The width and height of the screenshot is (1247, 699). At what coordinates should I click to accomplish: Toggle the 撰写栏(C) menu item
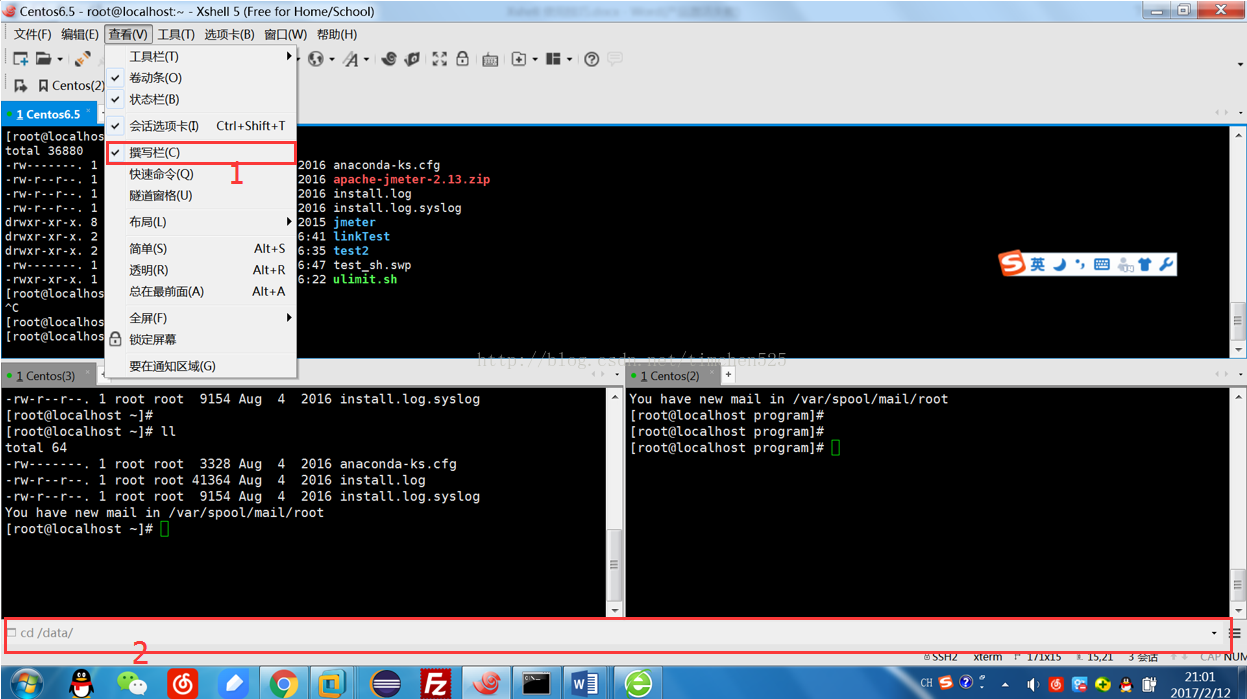pyautogui.click(x=201, y=152)
